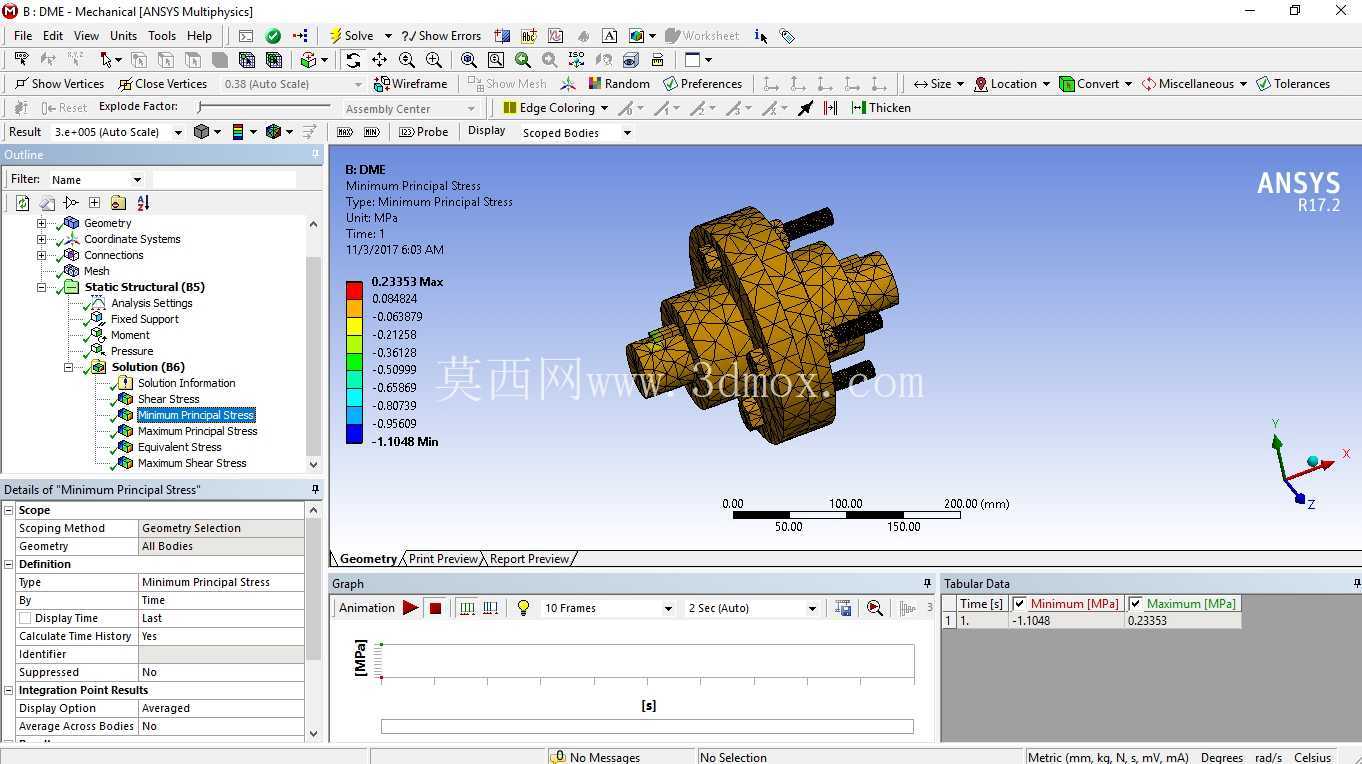Open the Scoped Bodies display dropdown
1362x764 pixels.
coord(627,132)
